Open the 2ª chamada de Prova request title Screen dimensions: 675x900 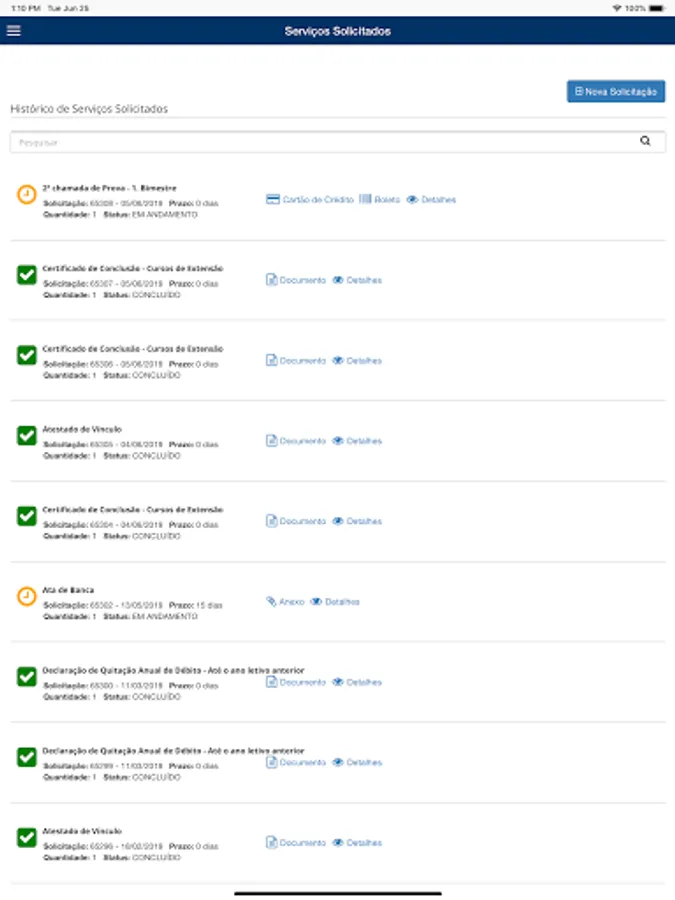[109, 188]
